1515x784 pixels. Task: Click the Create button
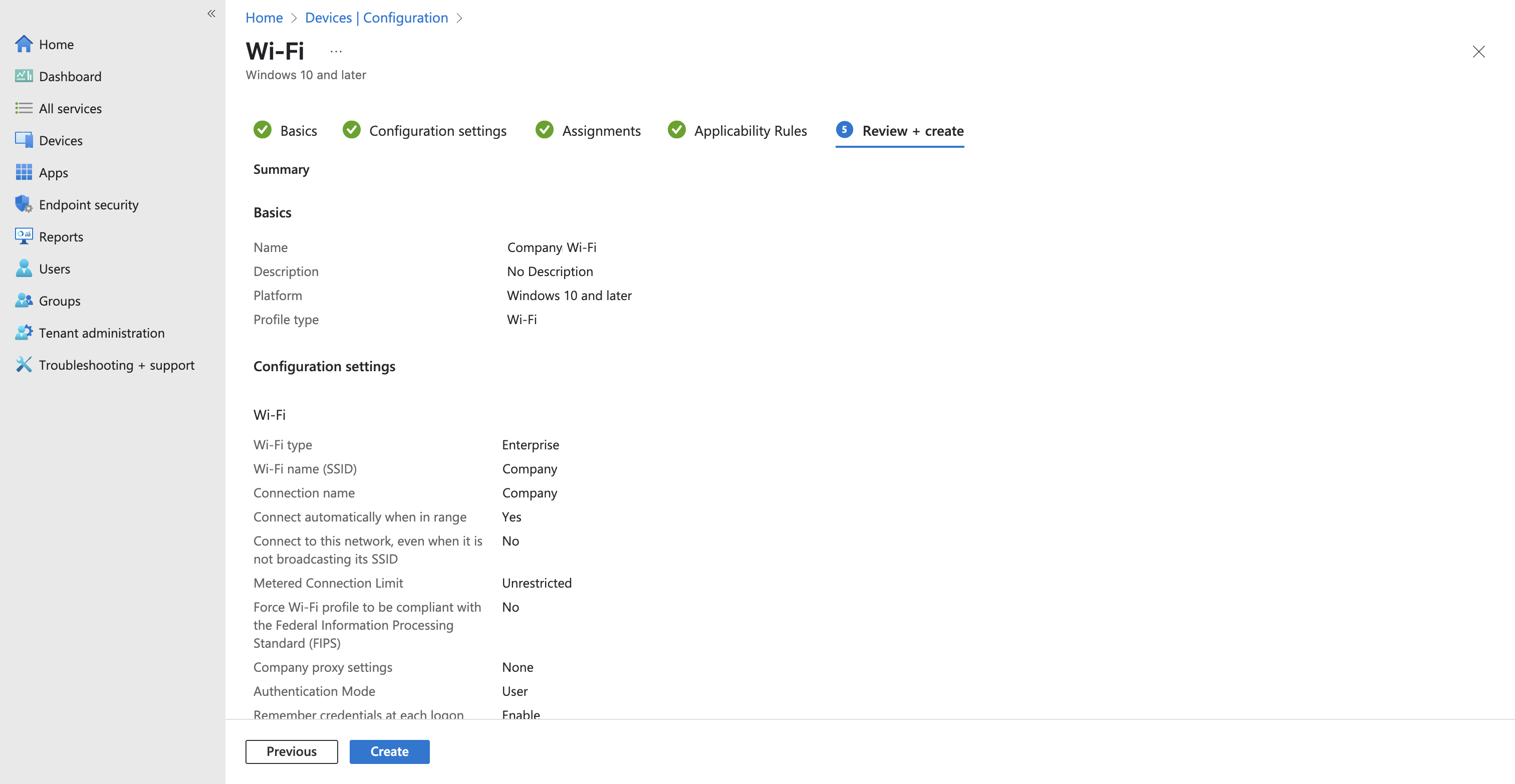click(389, 751)
